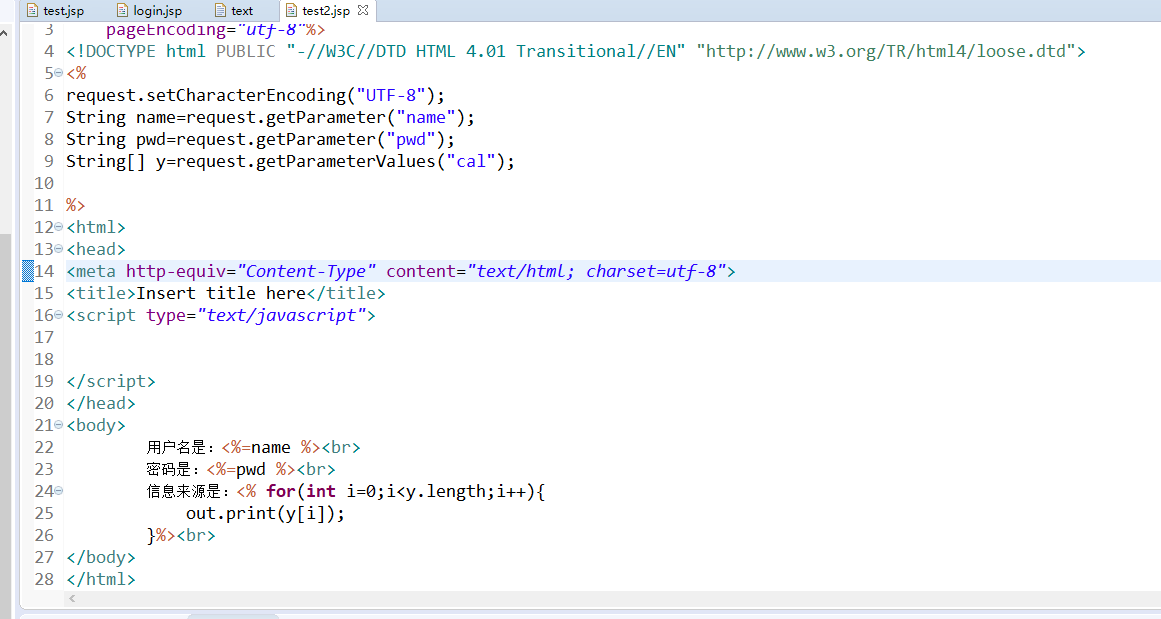This screenshot has width=1161, height=619.
Task: Click the request.setCharacterEncoding line
Action: tap(255, 95)
